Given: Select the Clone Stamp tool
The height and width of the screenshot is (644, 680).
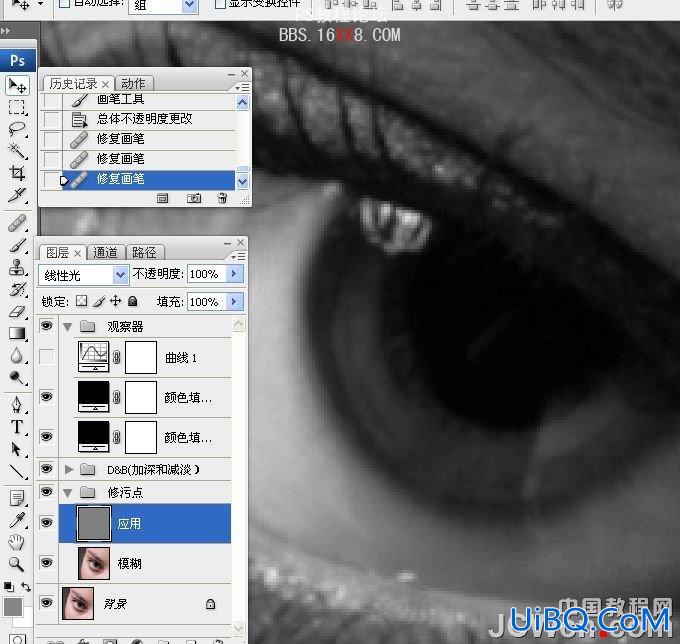Looking at the screenshot, I should (17, 267).
